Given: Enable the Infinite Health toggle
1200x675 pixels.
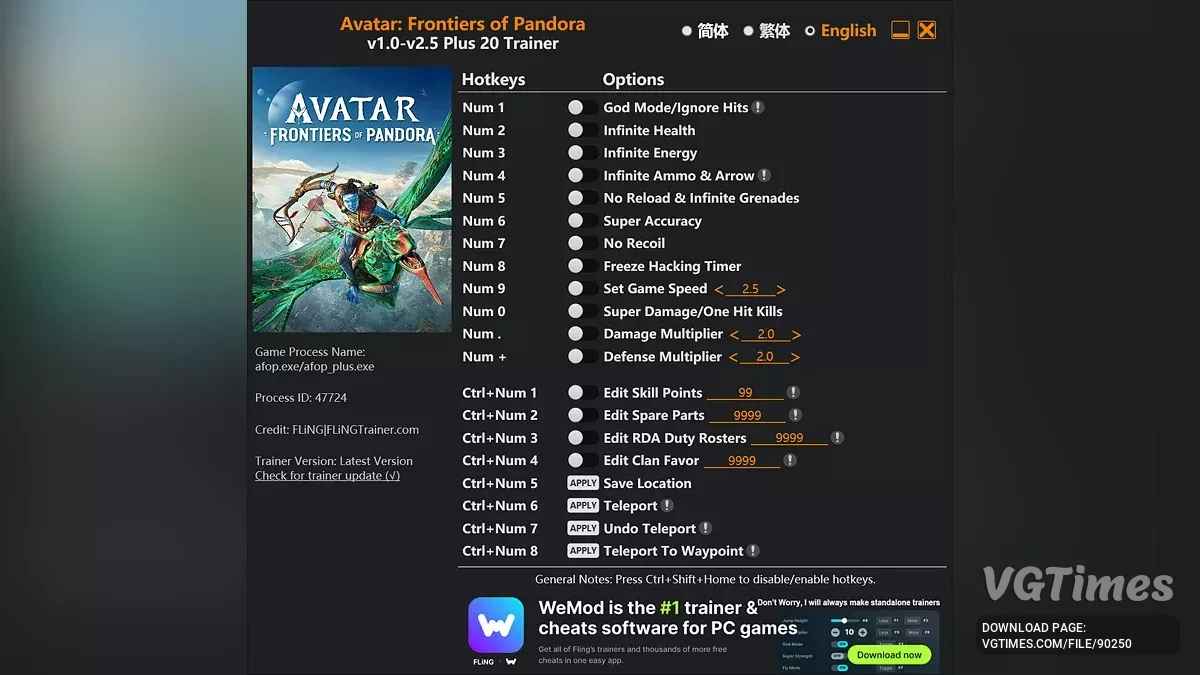Looking at the screenshot, I should coord(582,130).
